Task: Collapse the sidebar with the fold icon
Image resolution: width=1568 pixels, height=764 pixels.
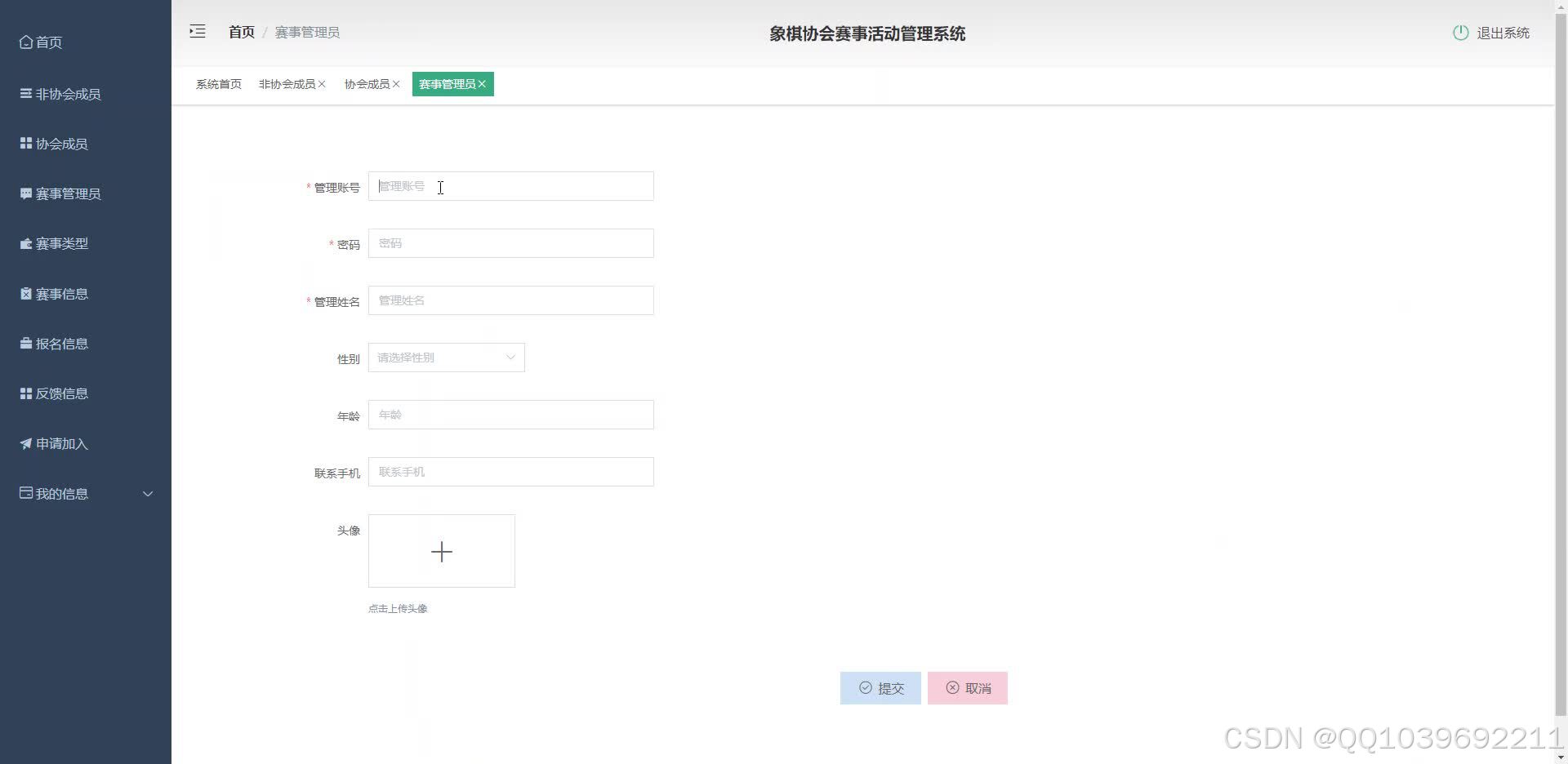Action: click(198, 32)
